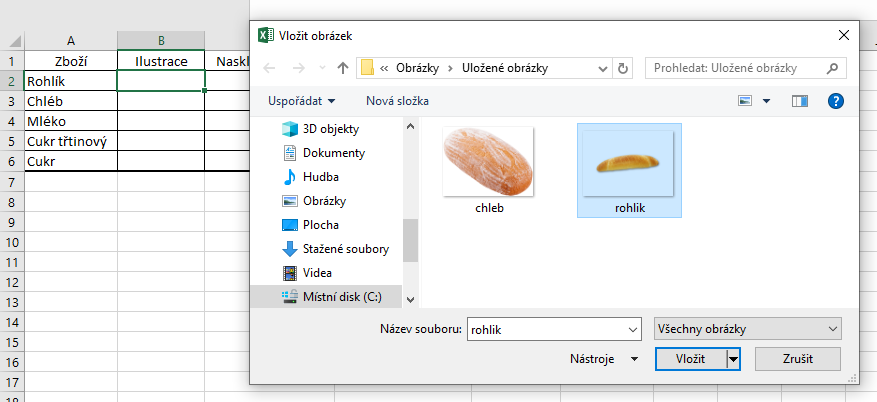
Task: Select Videa in the navigation pane
Action: (x=307, y=273)
